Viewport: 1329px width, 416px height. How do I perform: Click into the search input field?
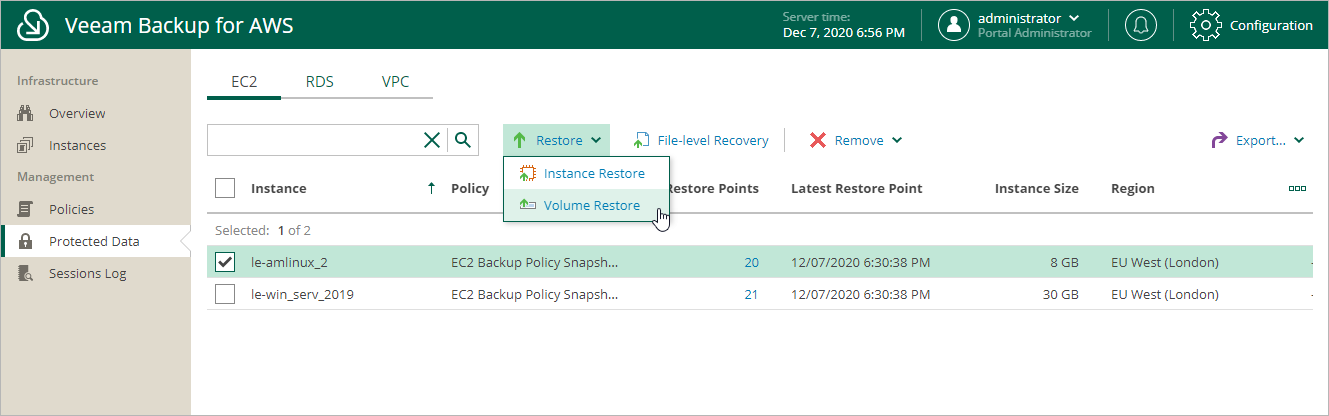[315, 140]
